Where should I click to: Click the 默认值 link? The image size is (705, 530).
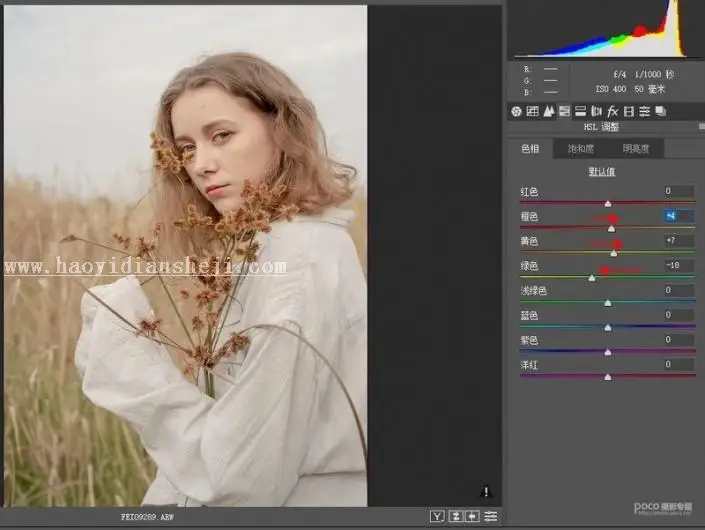tap(602, 172)
